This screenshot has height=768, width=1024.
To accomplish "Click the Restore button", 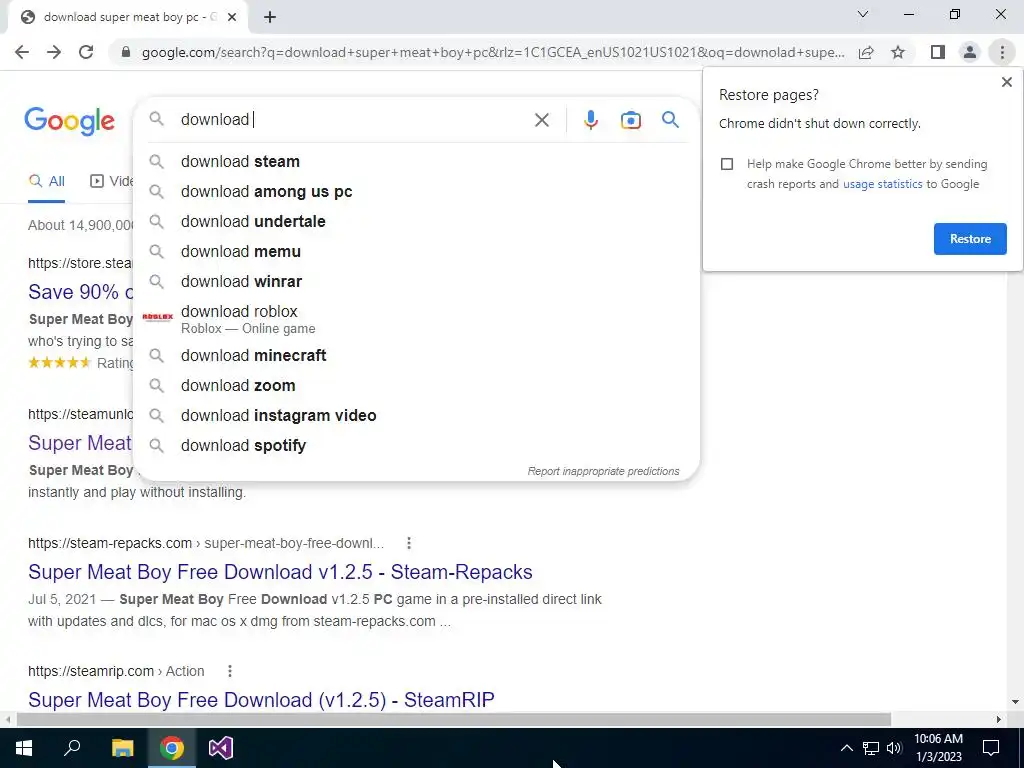I will tap(970, 239).
